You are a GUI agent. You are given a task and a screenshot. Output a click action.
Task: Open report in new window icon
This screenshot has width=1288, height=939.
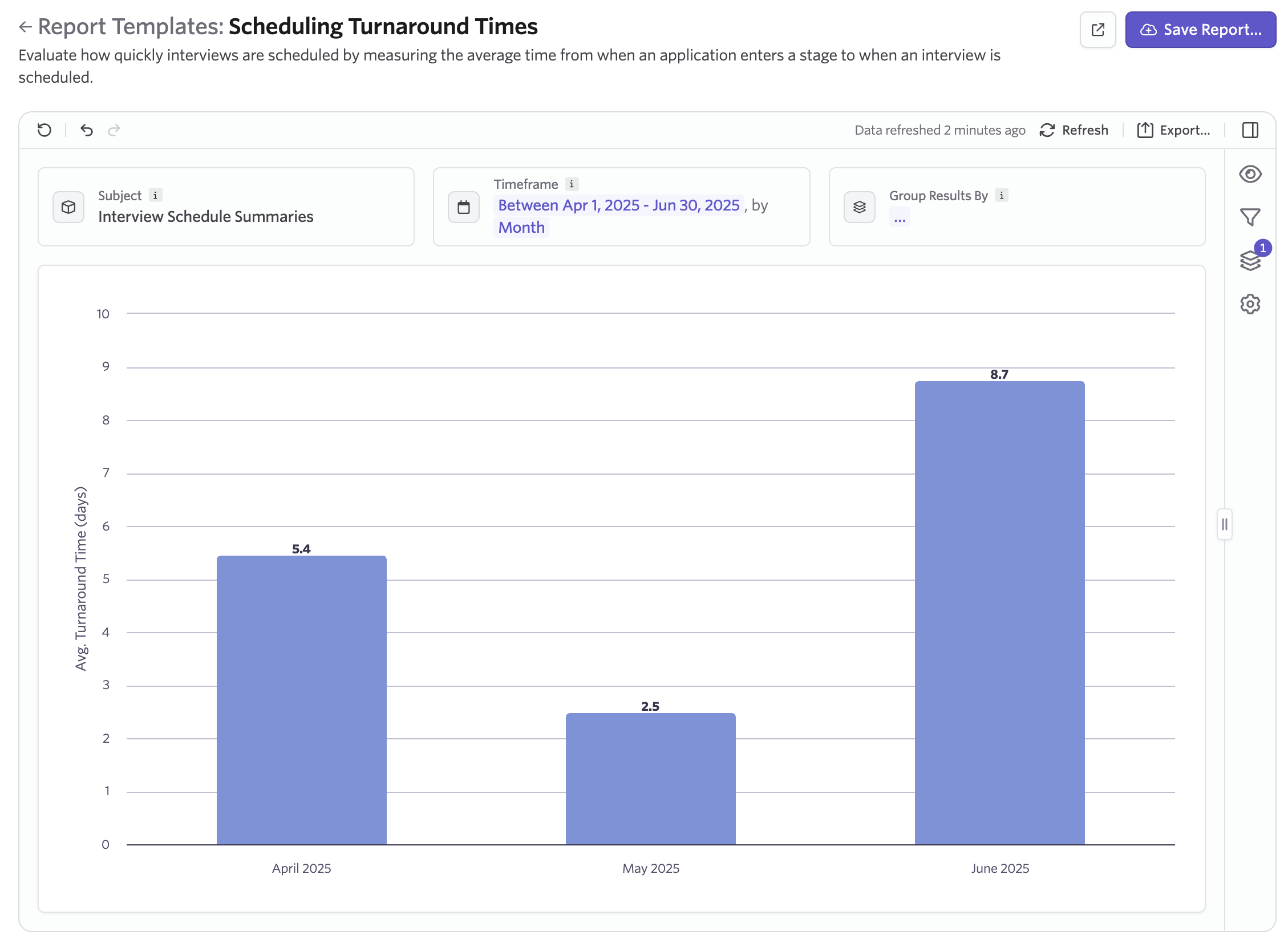[1097, 30]
